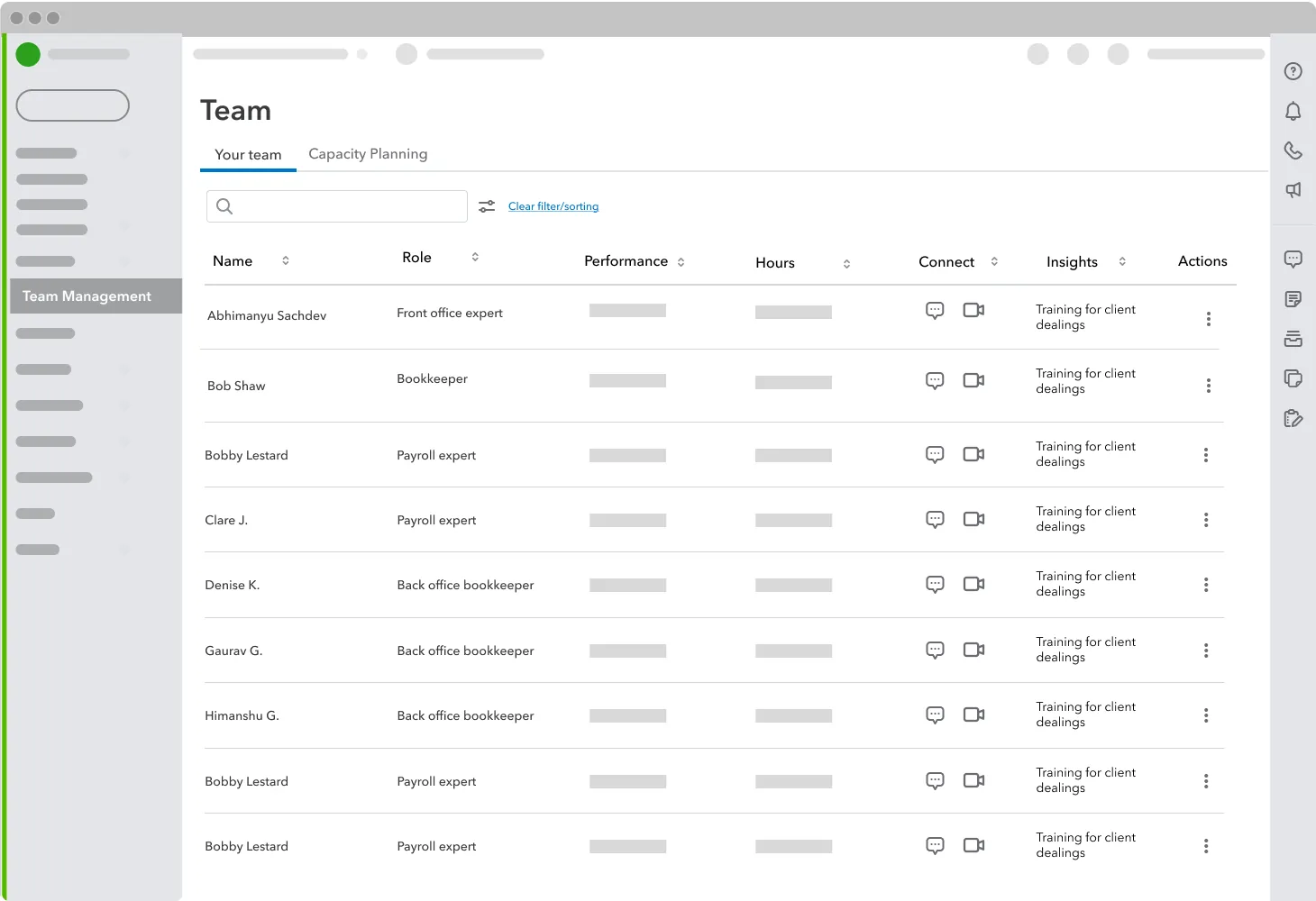Screen dimensions: 1316x901
Task: Sort by Performance column arrows
Action: (x=681, y=262)
